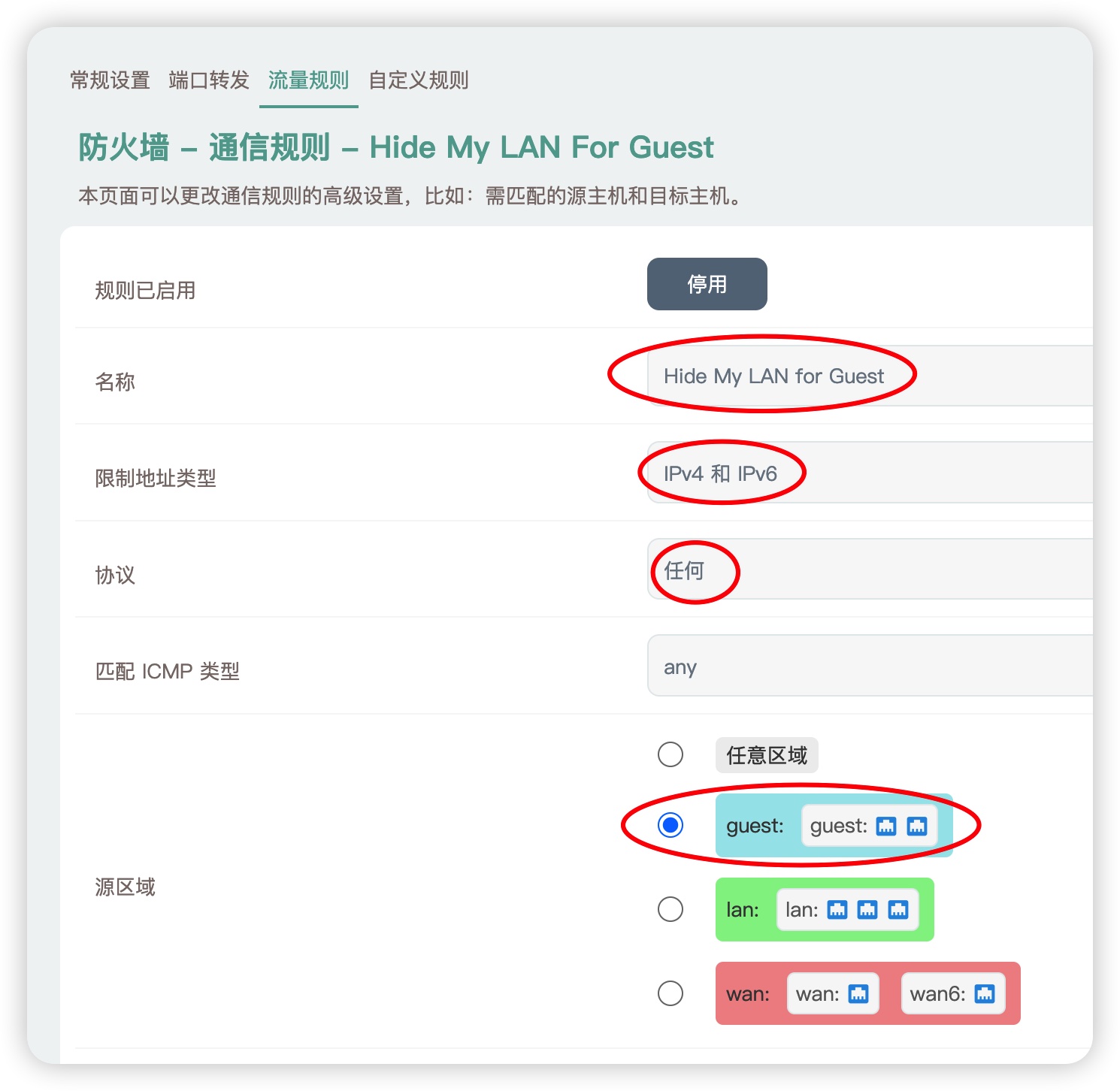Click first port icon in lan zone
This screenshot has height=1091, width=1120.
point(837,910)
